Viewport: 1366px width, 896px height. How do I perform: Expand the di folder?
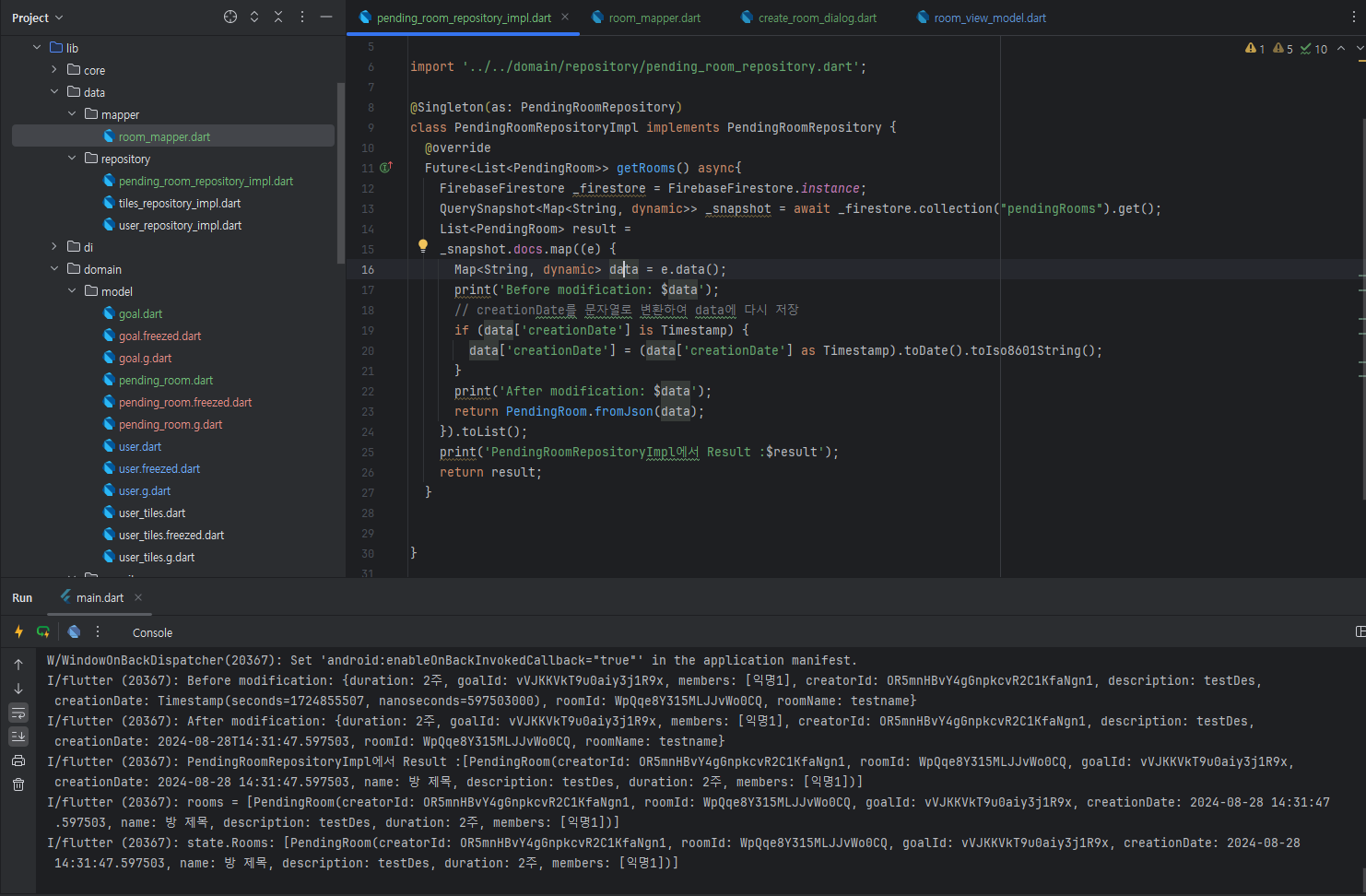[x=54, y=246]
